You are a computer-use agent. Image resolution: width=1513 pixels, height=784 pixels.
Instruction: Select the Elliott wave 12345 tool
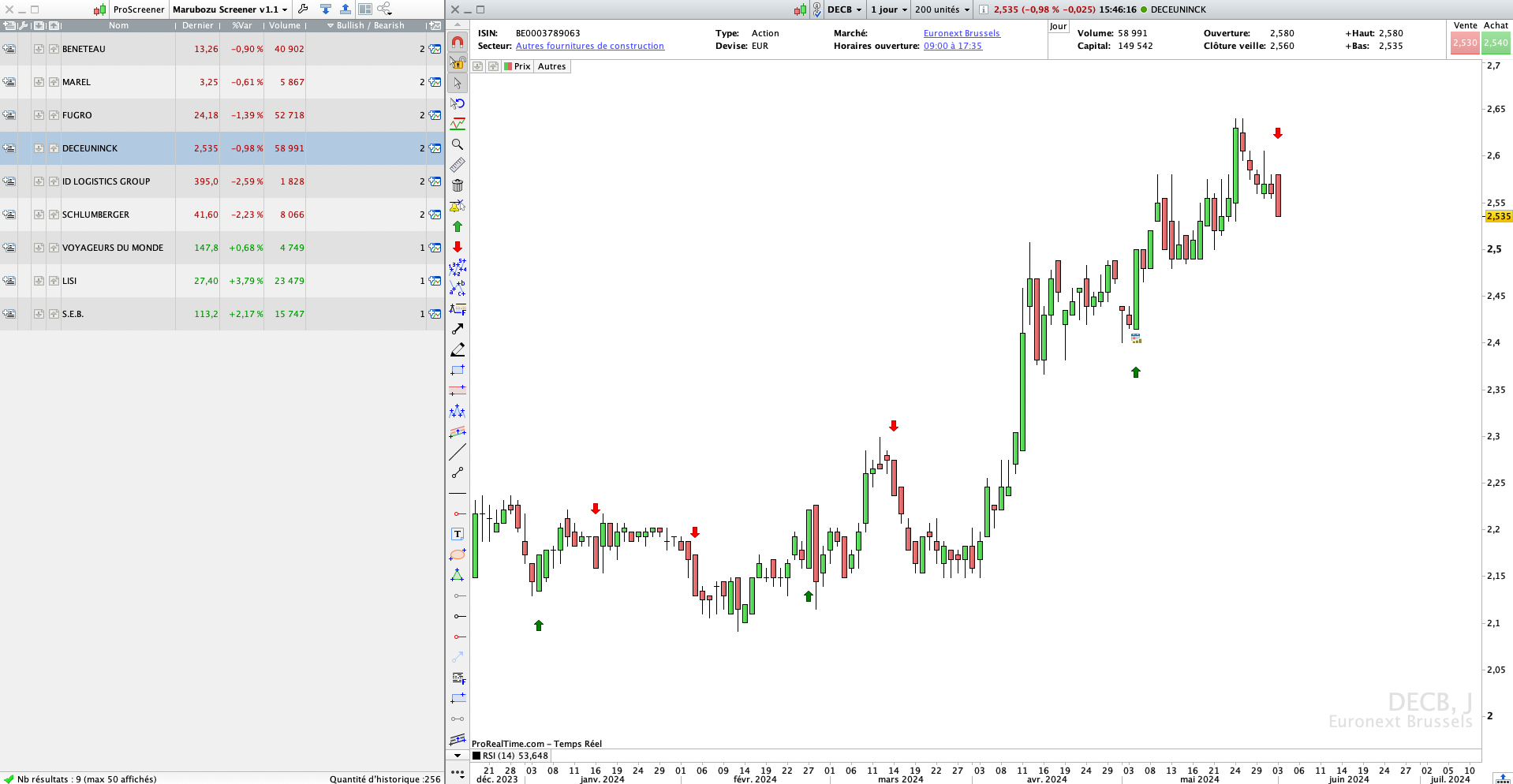(x=458, y=267)
